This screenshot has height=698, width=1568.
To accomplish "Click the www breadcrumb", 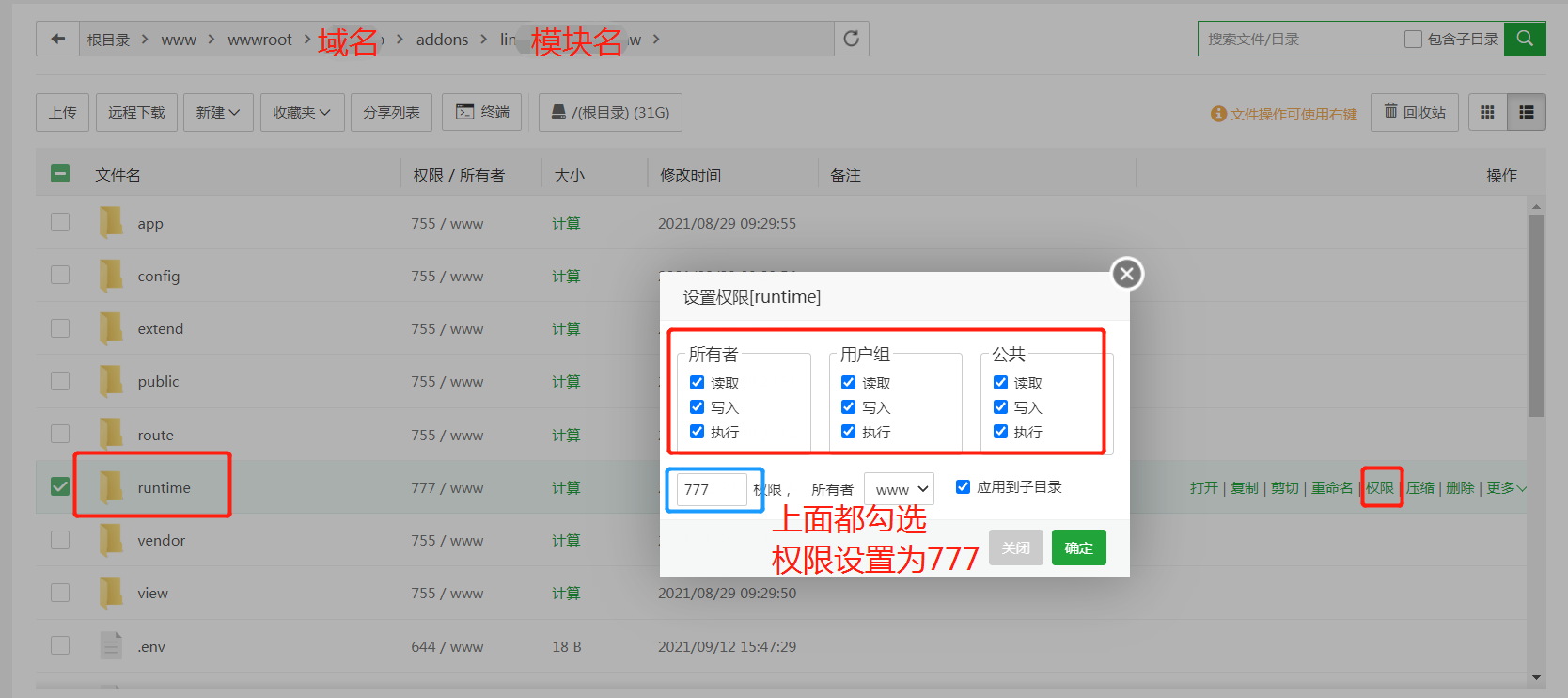I will pyautogui.click(x=179, y=40).
